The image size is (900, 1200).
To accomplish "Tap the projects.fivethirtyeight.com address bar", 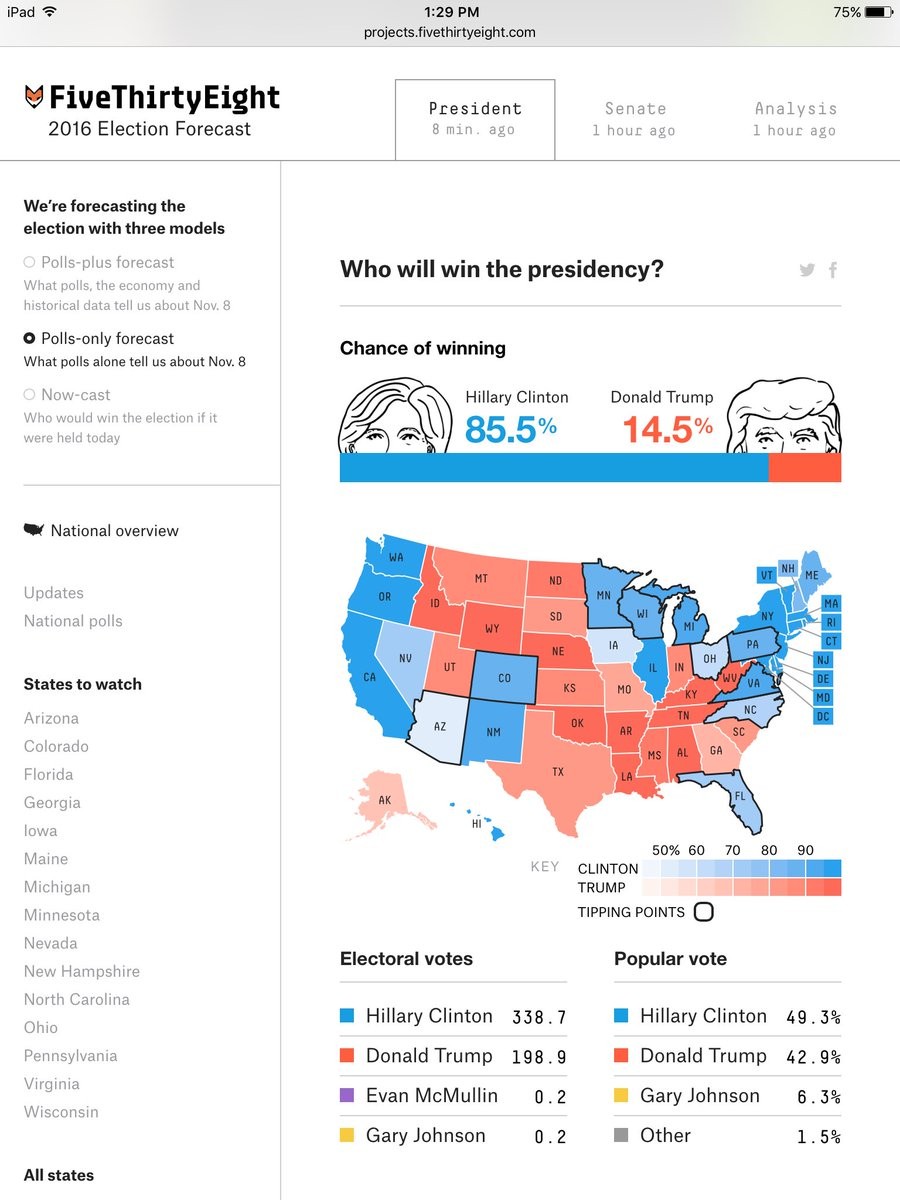I will click(449, 32).
